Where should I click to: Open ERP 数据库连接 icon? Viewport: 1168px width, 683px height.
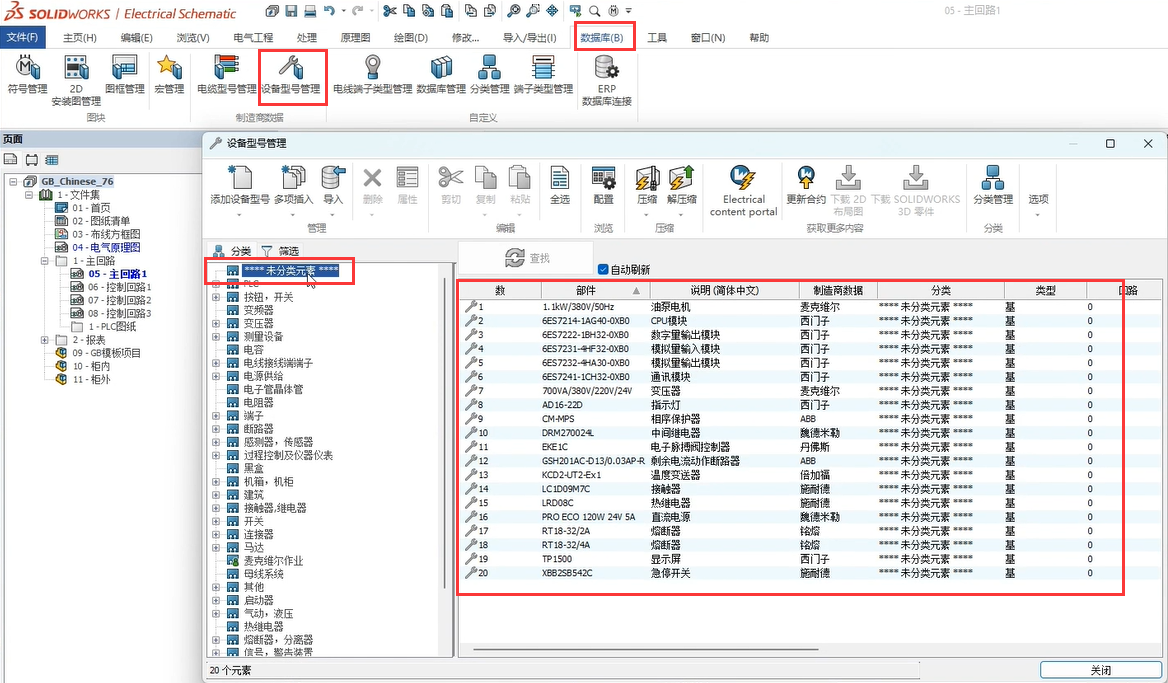tap(606, 80)
